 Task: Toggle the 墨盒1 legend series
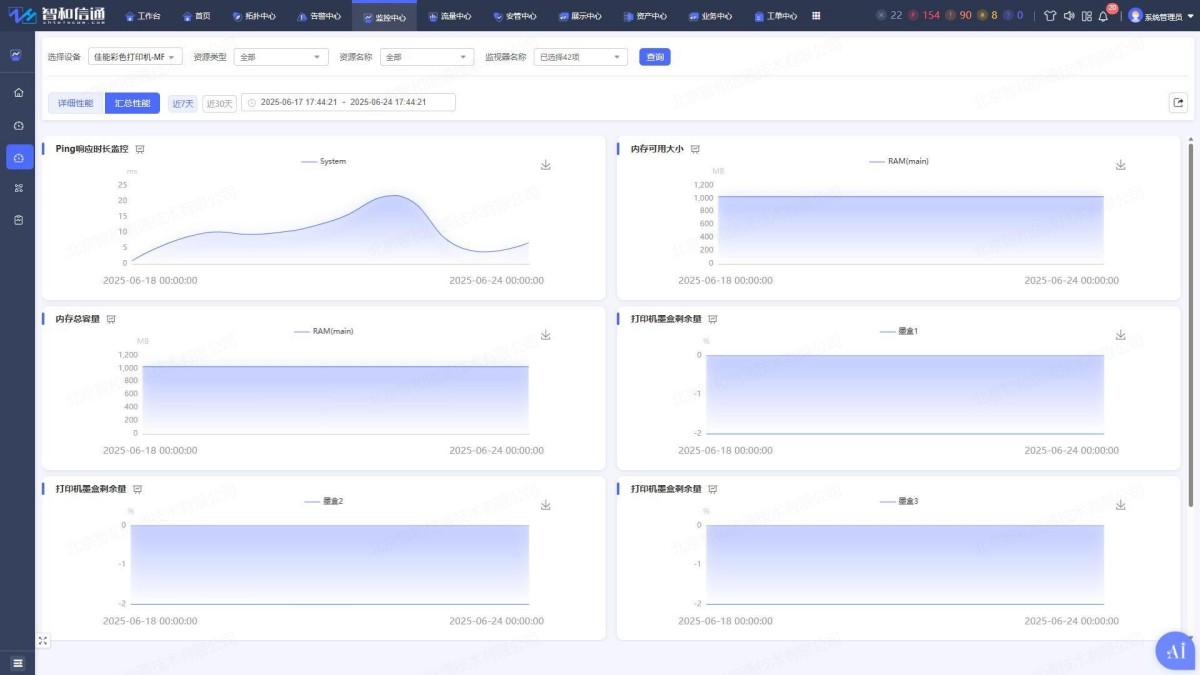[898, 331]
